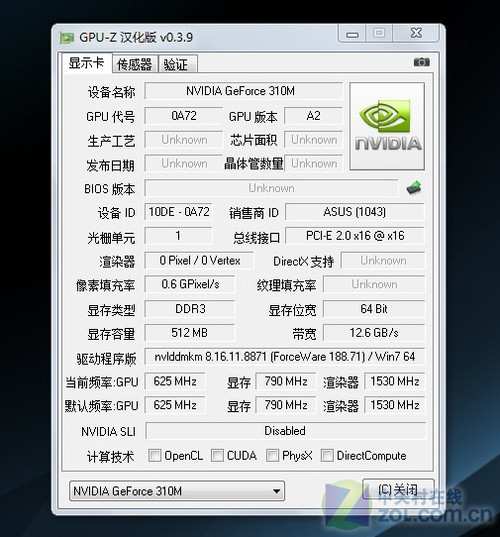Click the DirectX 支持 Unknown field

tap(383, 261)
